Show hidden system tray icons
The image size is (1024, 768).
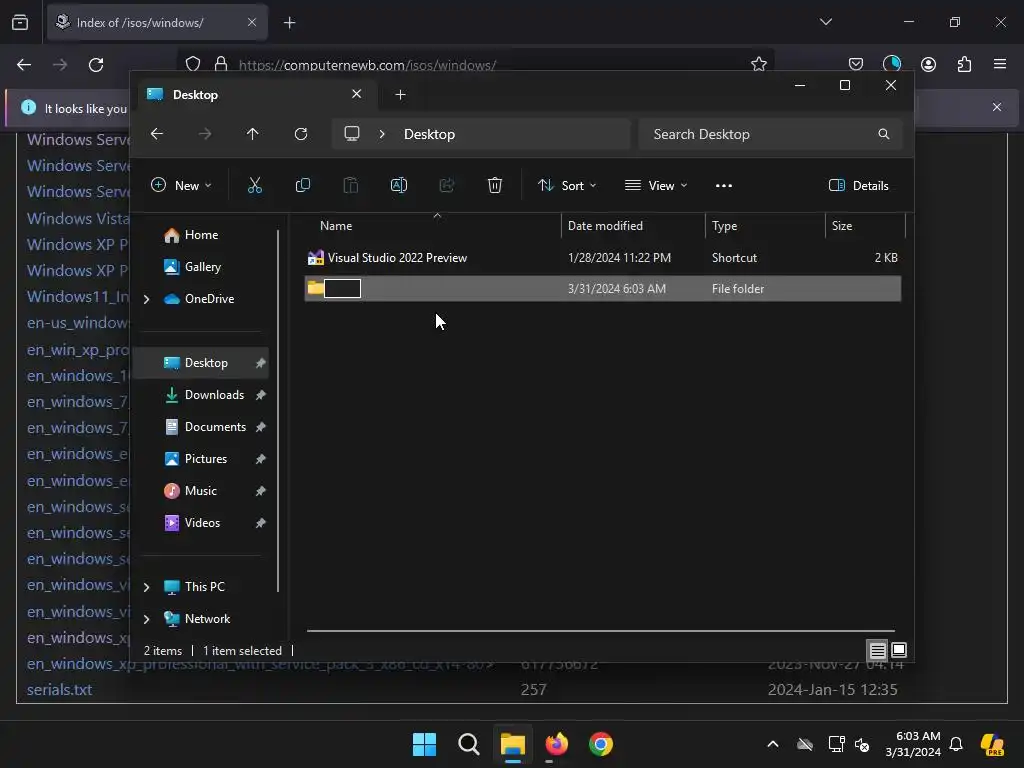[773, 744]
